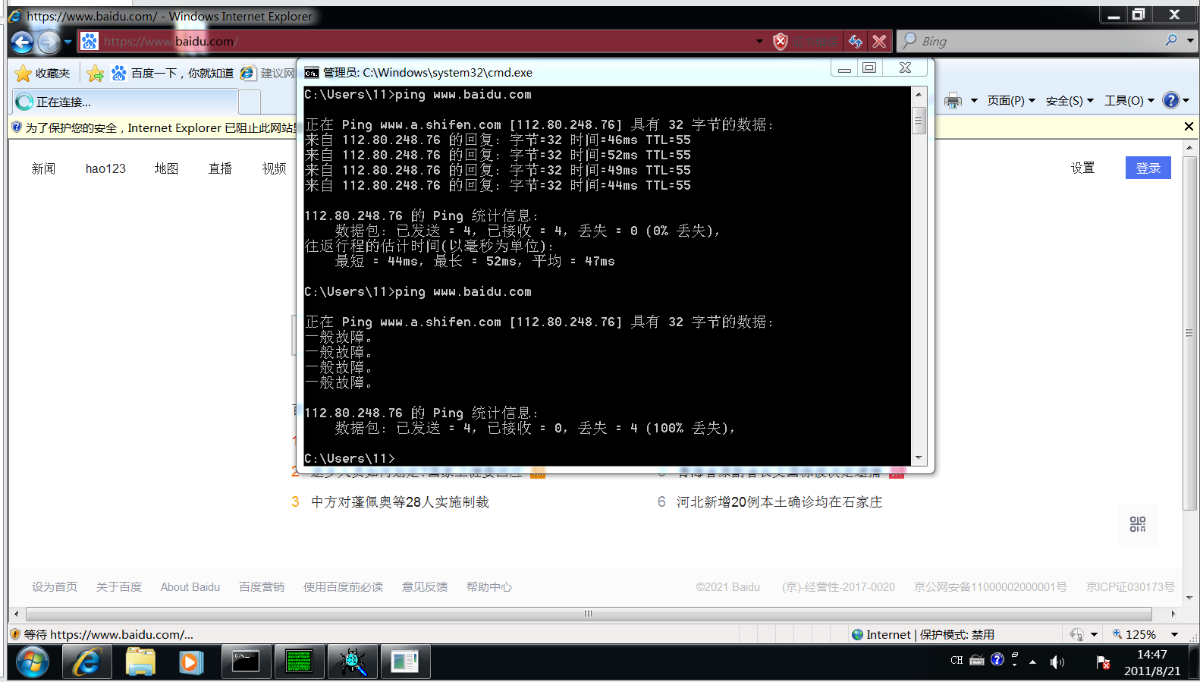
Task: Open the hao123 link on Baidu
Action: click(106, 169)
